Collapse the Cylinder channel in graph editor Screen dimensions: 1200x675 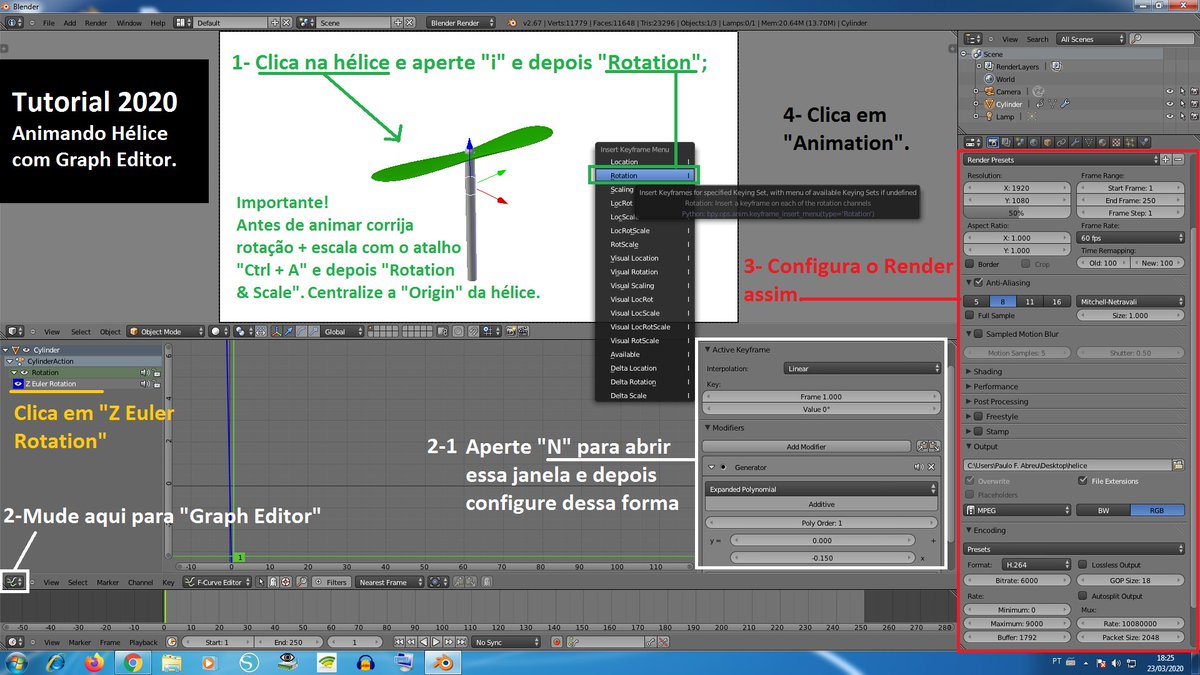(x=5, y=350)
